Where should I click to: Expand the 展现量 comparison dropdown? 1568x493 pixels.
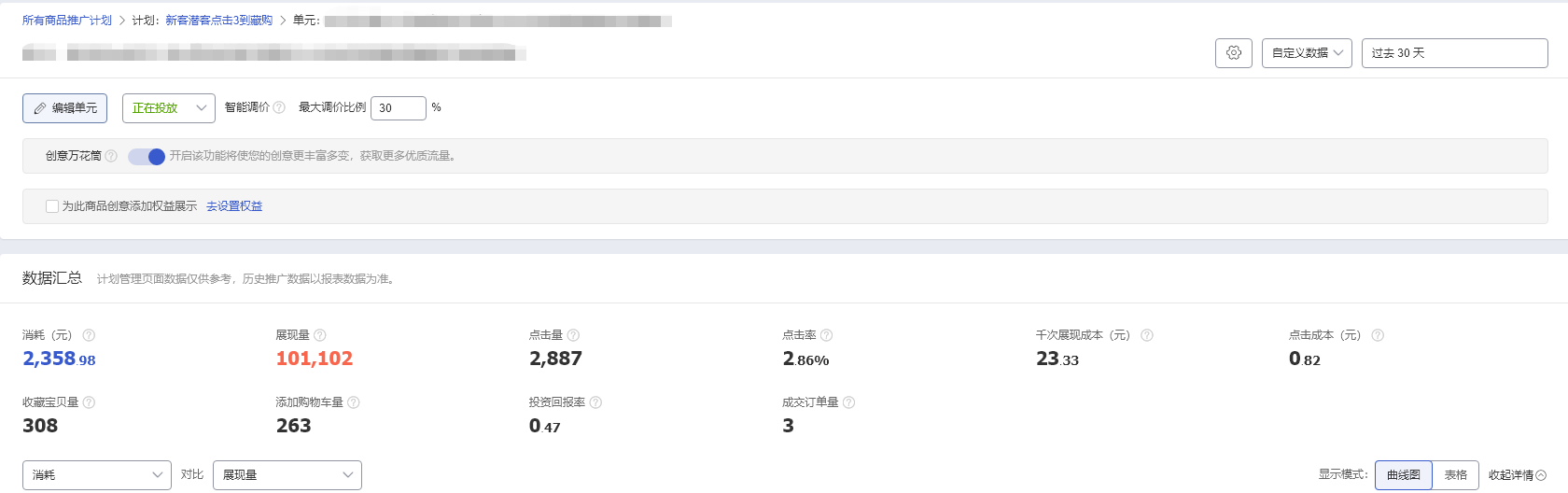[287, 475]
